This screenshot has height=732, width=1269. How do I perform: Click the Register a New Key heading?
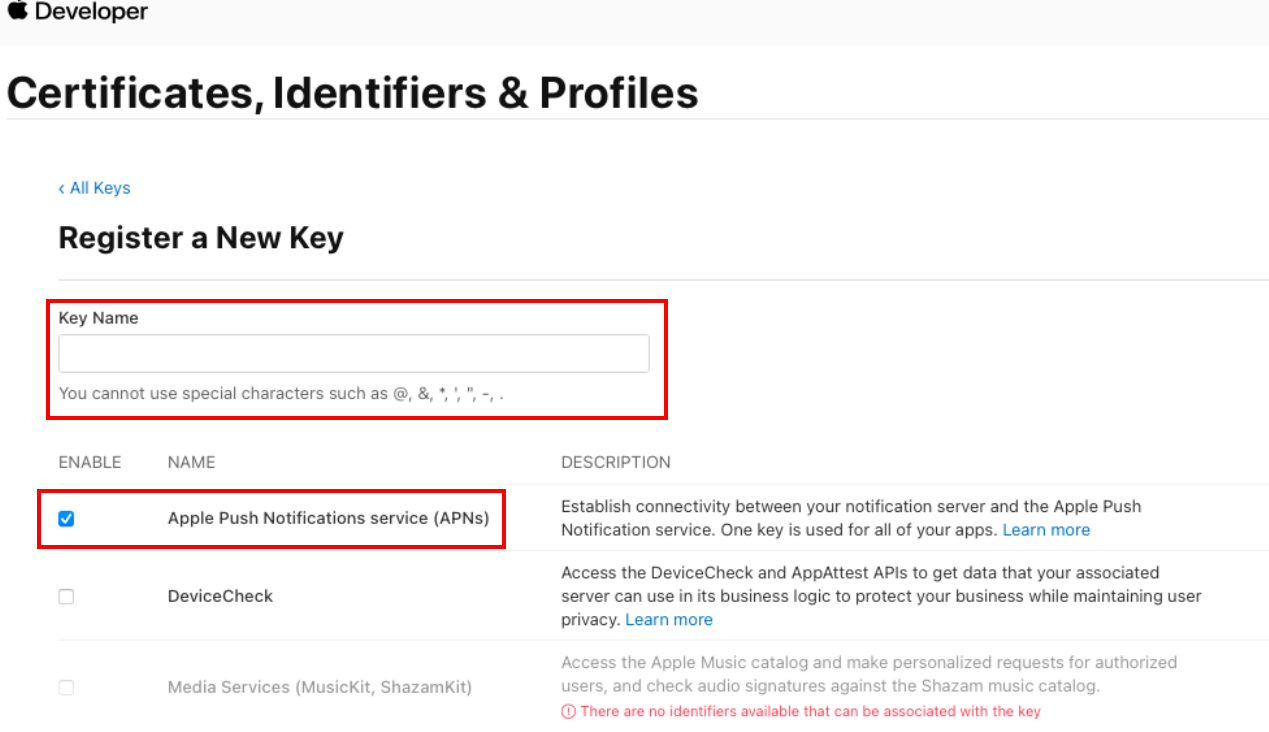click(x=201, y=238)
